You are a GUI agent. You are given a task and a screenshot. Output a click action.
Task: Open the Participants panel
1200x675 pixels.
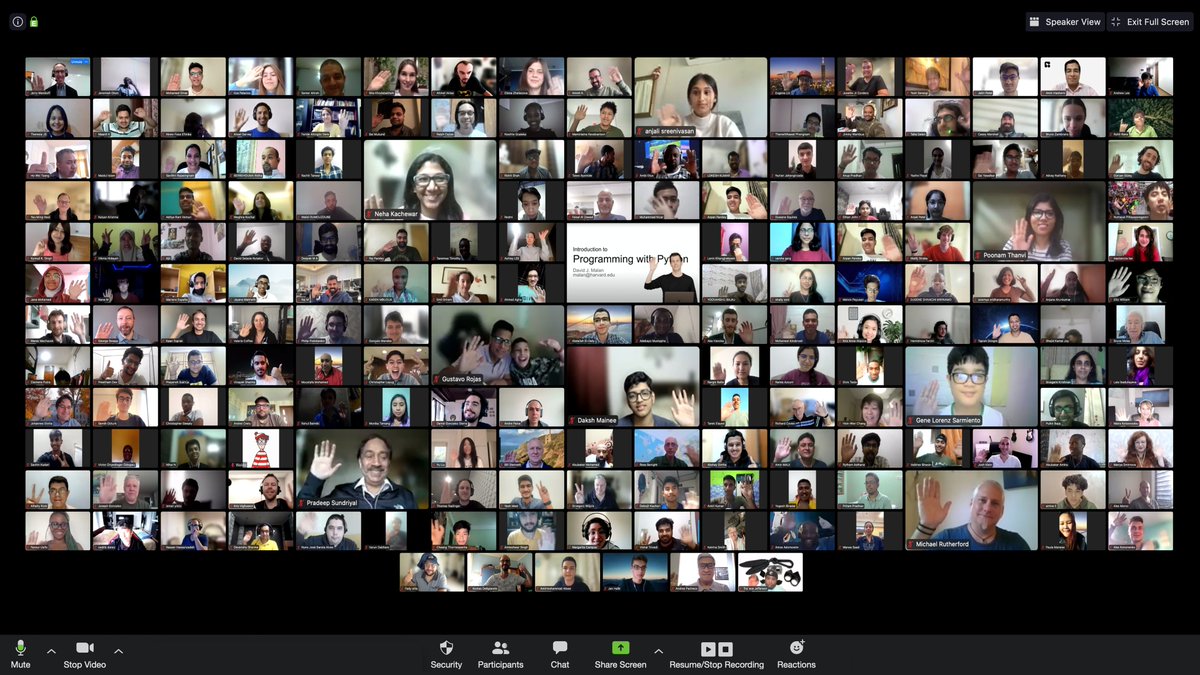point(500,654)
